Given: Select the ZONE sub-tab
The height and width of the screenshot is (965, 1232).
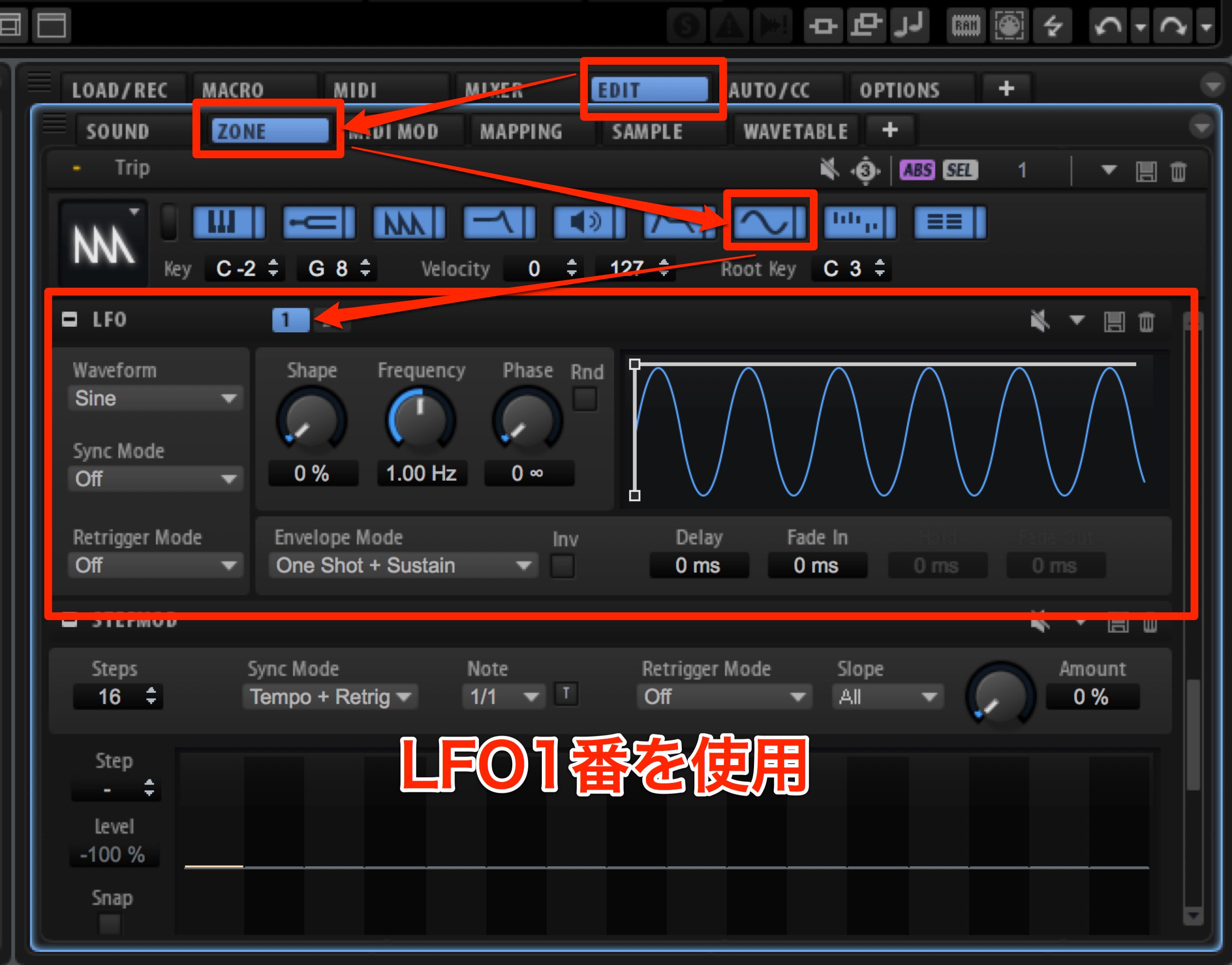Looking at the screenshot, I should (270, 131).
